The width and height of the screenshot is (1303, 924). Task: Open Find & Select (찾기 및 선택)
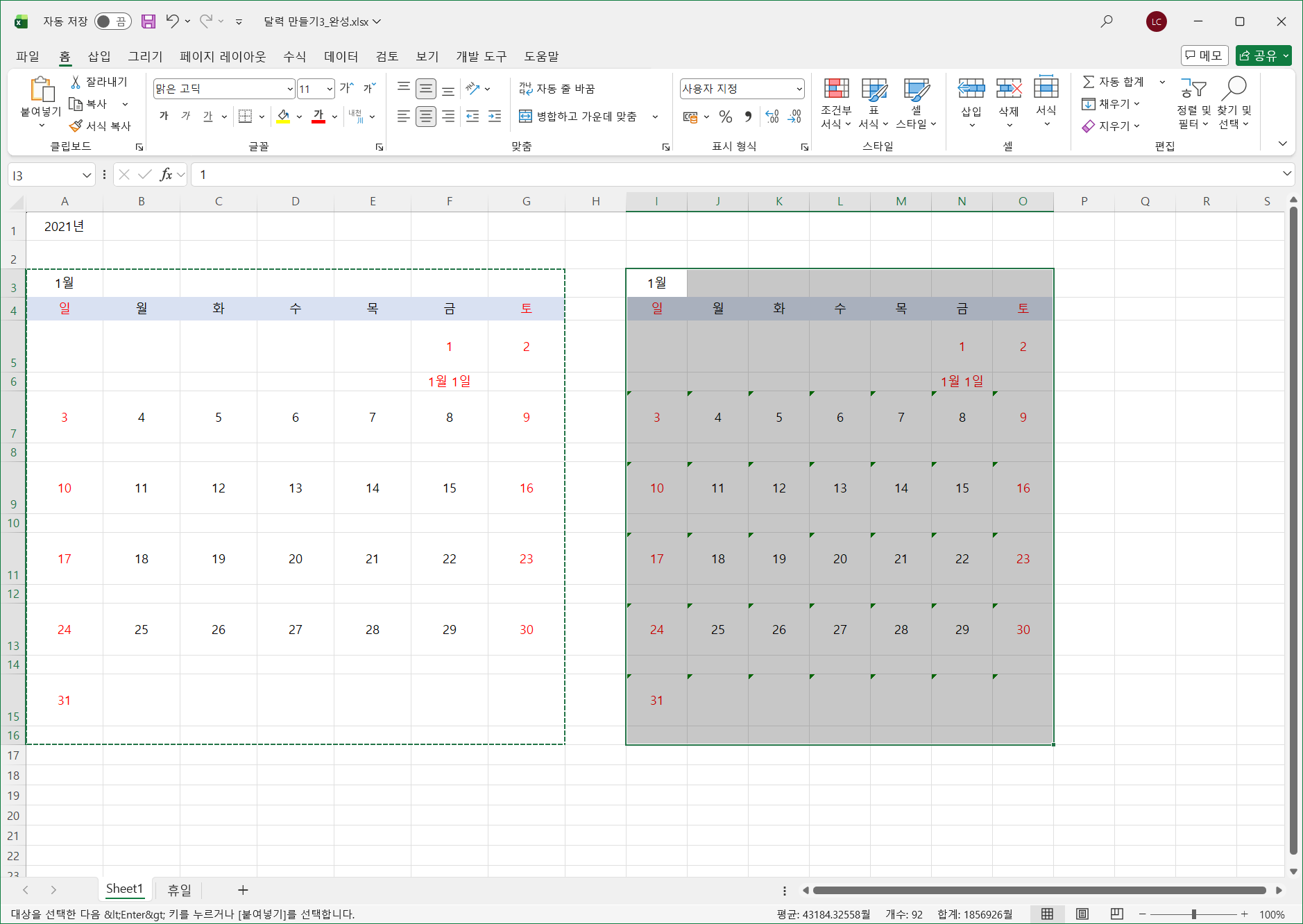[x=1234, y=103]
